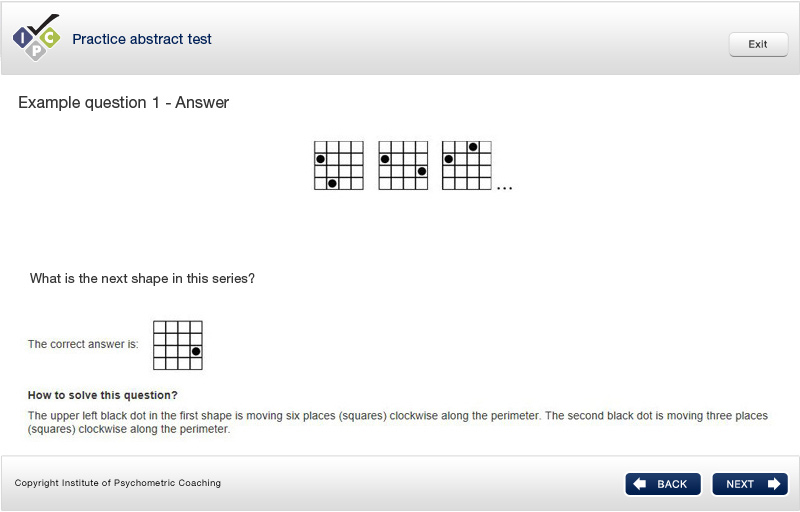The height and width of the screenshot is (512, 800).
Task: Click the Practice abstract test title
Action: [x=142, y=39]
